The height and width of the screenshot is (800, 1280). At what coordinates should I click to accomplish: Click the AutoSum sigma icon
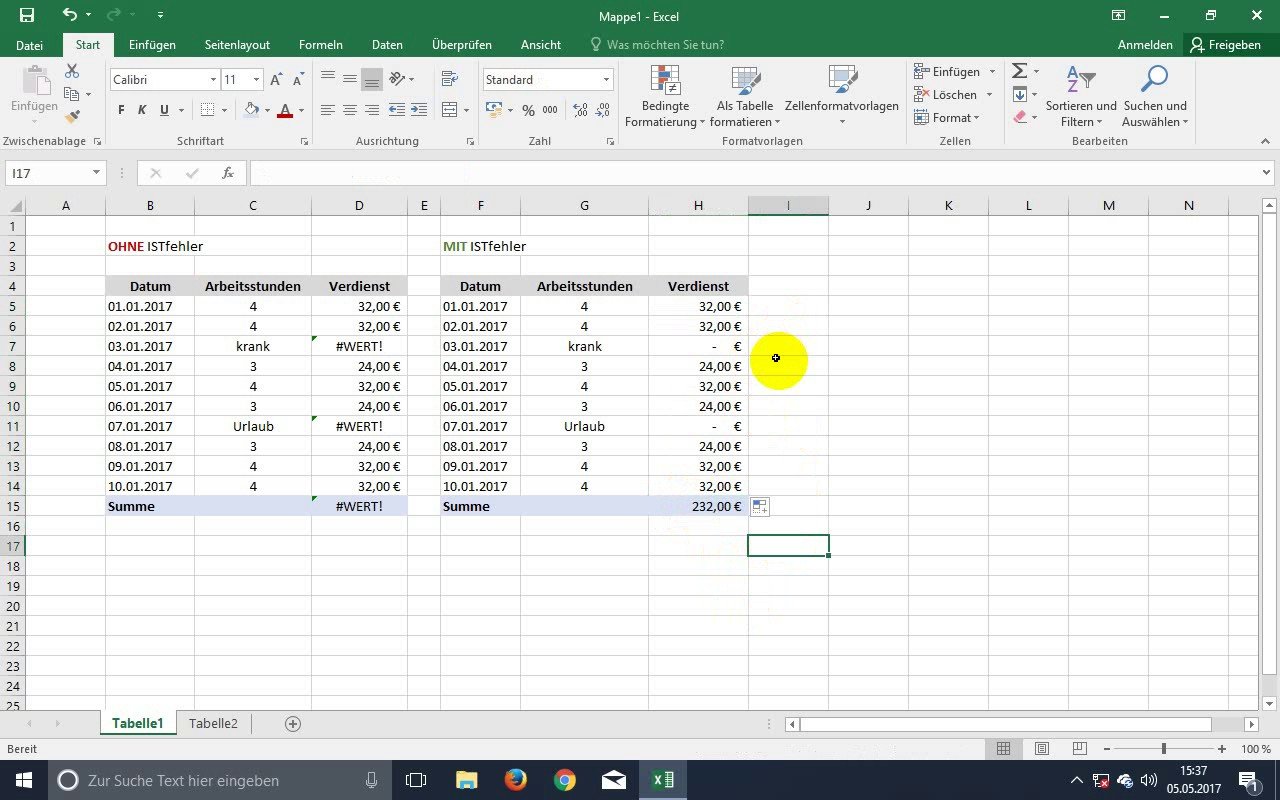pyautogui.click(x=1019, y=71)
